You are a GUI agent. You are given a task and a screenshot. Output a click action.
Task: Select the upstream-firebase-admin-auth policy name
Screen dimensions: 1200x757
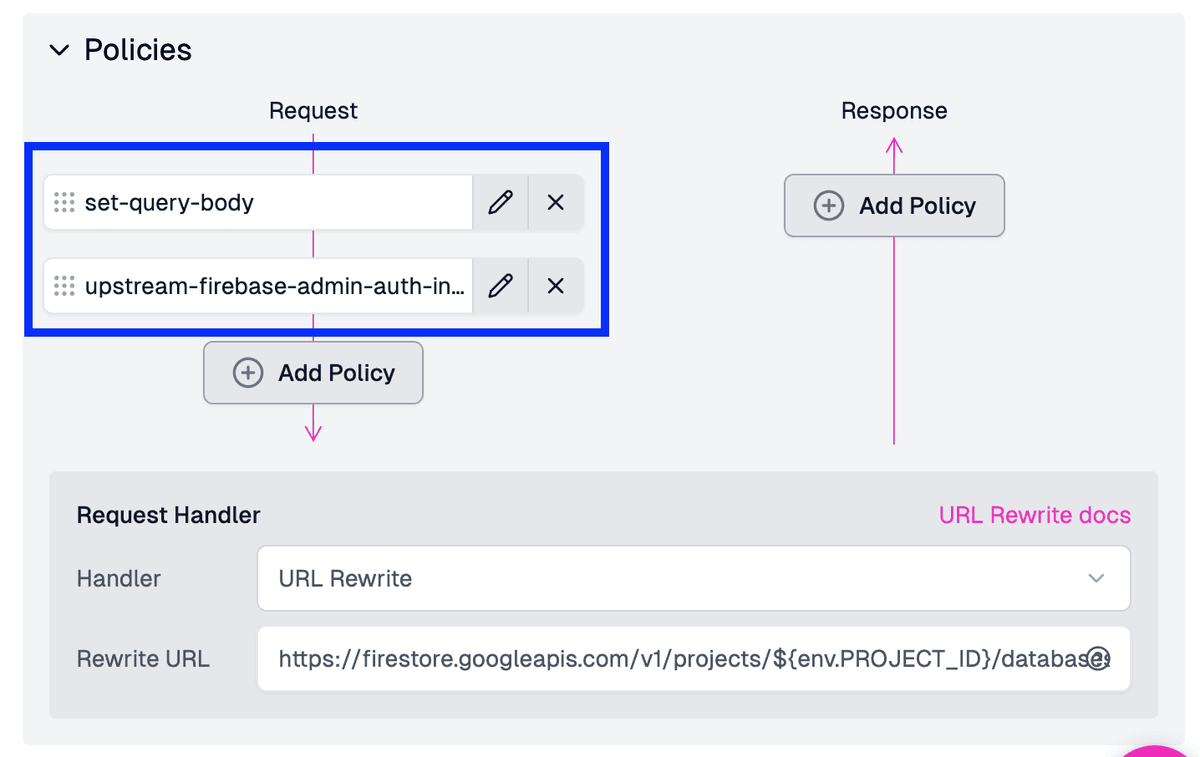tap(274, 287)
